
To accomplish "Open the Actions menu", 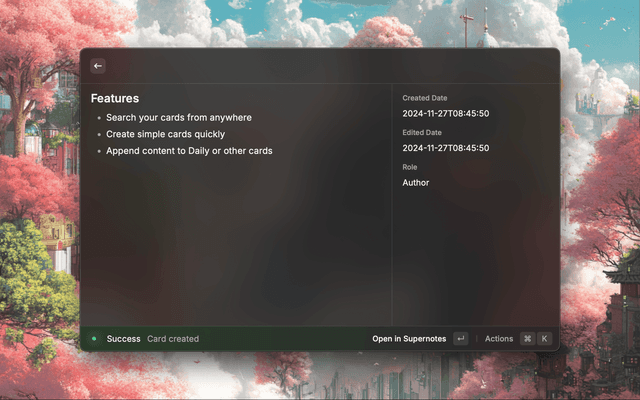I will (x=499, y=339).
